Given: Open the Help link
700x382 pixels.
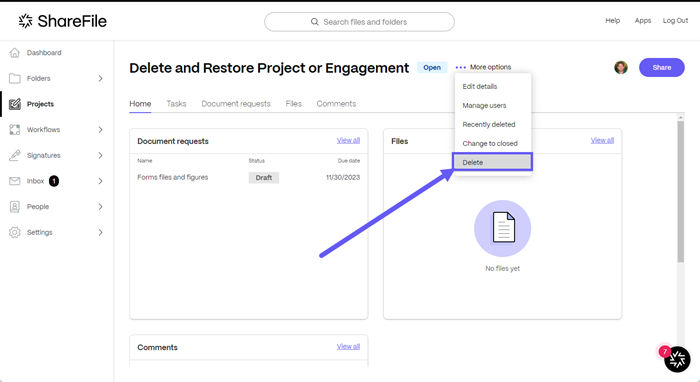Looking at the screenshot, I should coord(612,21).
